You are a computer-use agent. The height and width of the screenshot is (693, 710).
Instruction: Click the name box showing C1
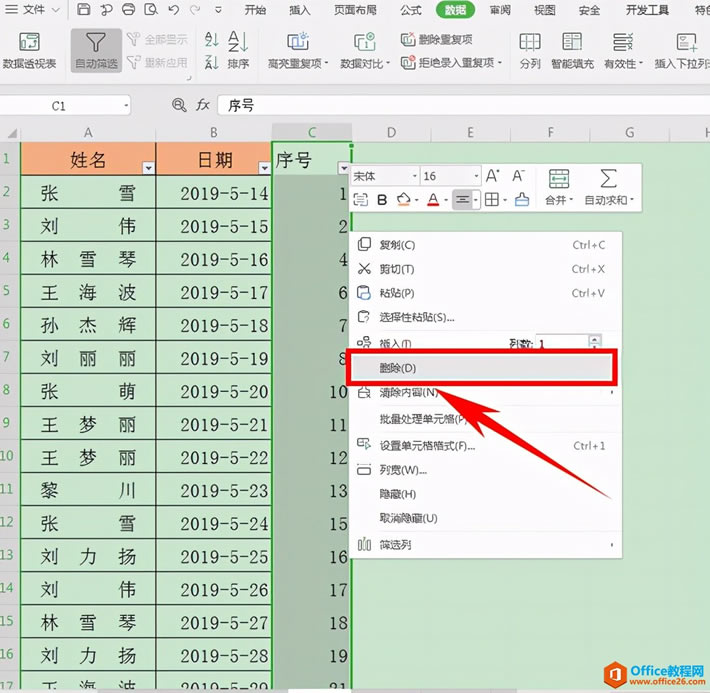[x=65, y=106]
